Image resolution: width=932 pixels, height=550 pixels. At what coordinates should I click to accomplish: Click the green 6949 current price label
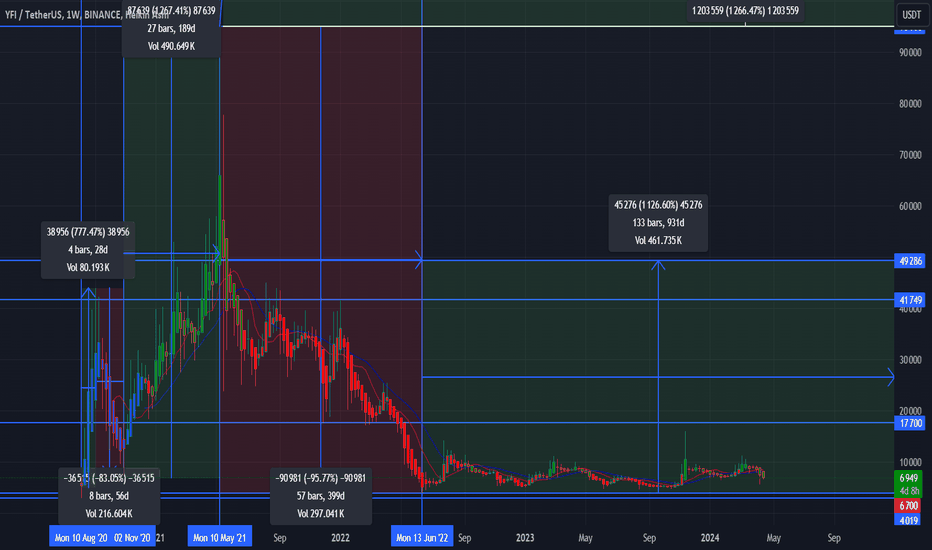tap(909, 477)
